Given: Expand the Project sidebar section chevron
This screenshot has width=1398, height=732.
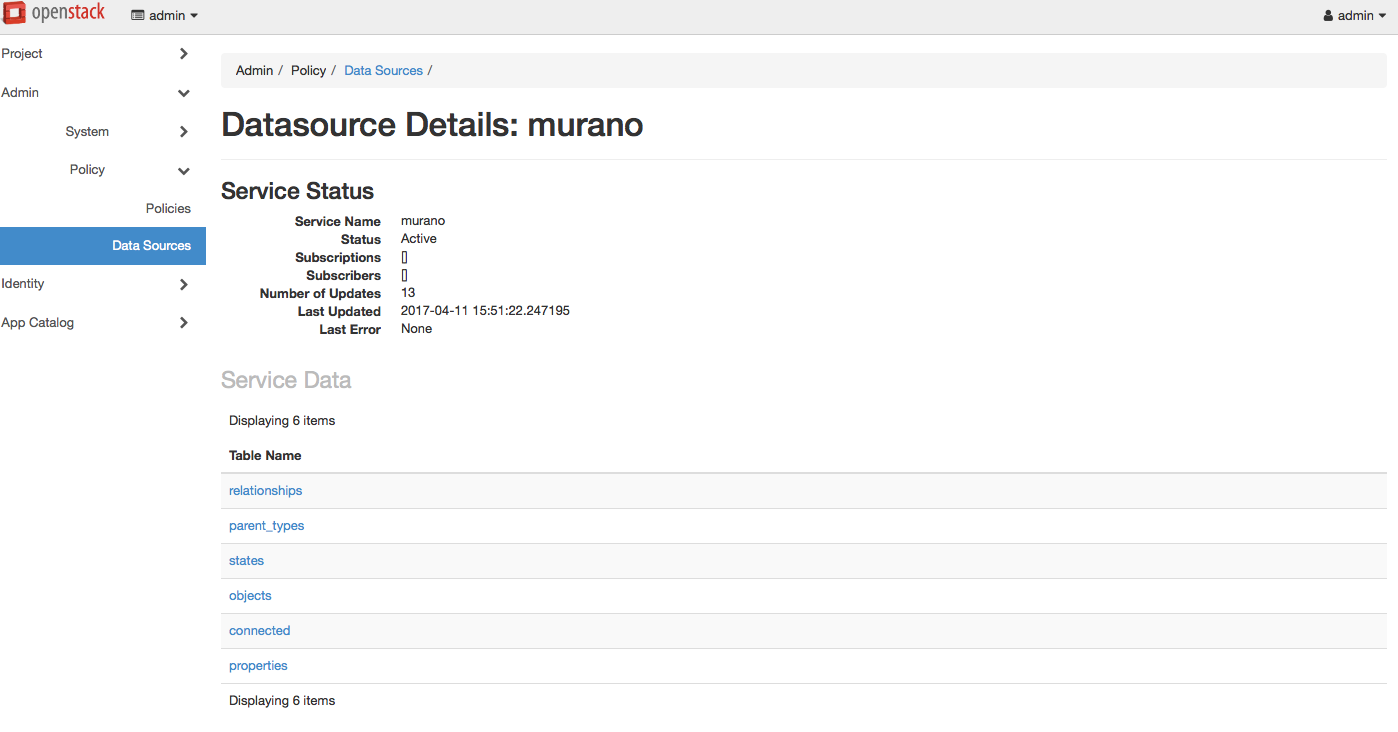Looking at the screenshot, I should 183,54.
